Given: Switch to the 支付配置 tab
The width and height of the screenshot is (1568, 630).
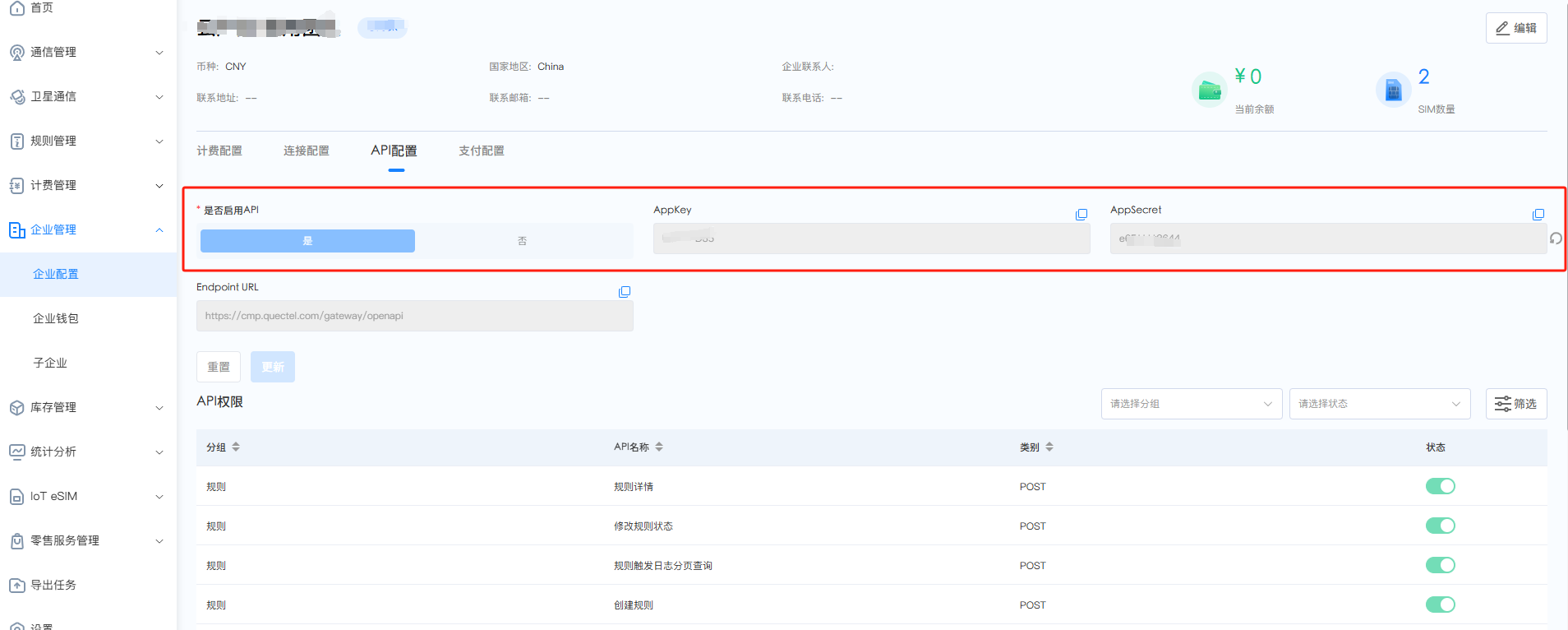Looking at the screenshot, I should 482,151.
